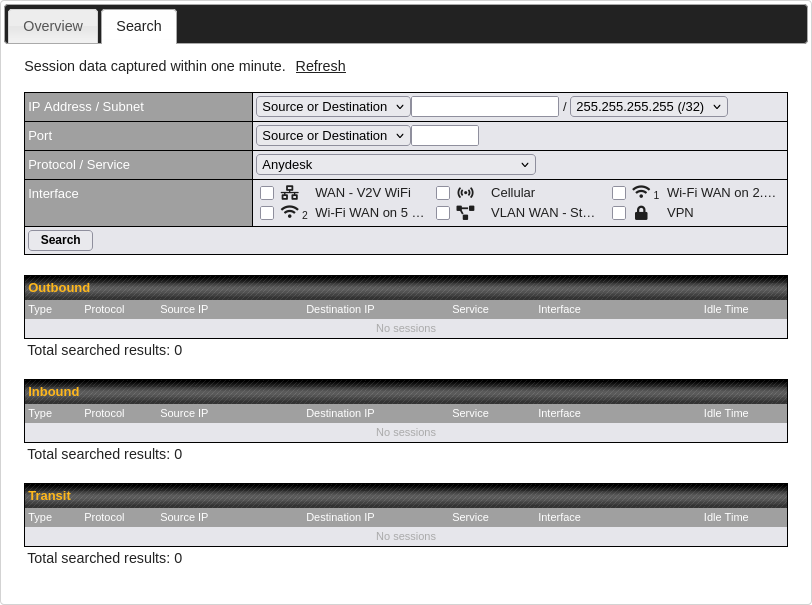Focus the IP address input field
Screen dimensions: 812x605
[485, 107]
